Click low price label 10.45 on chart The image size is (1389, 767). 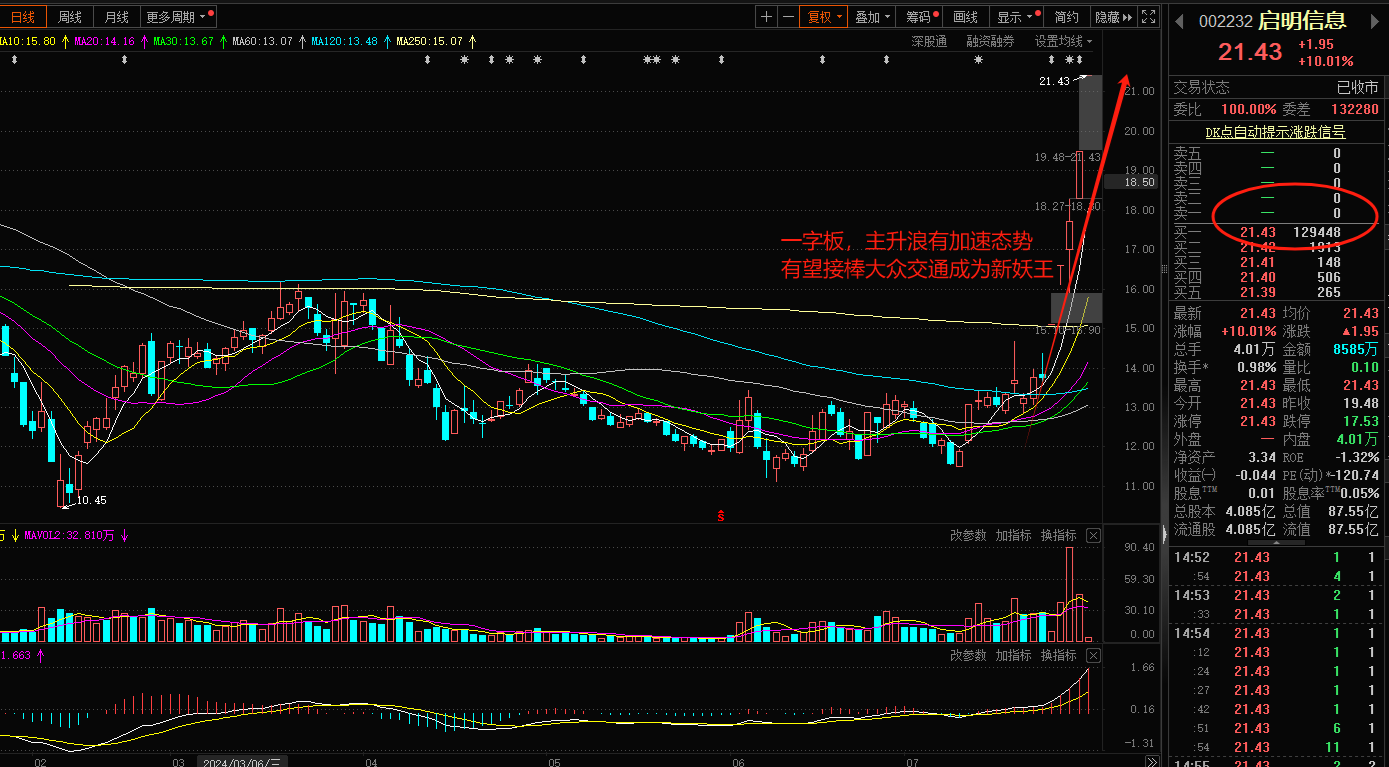[x=91, y=499]
